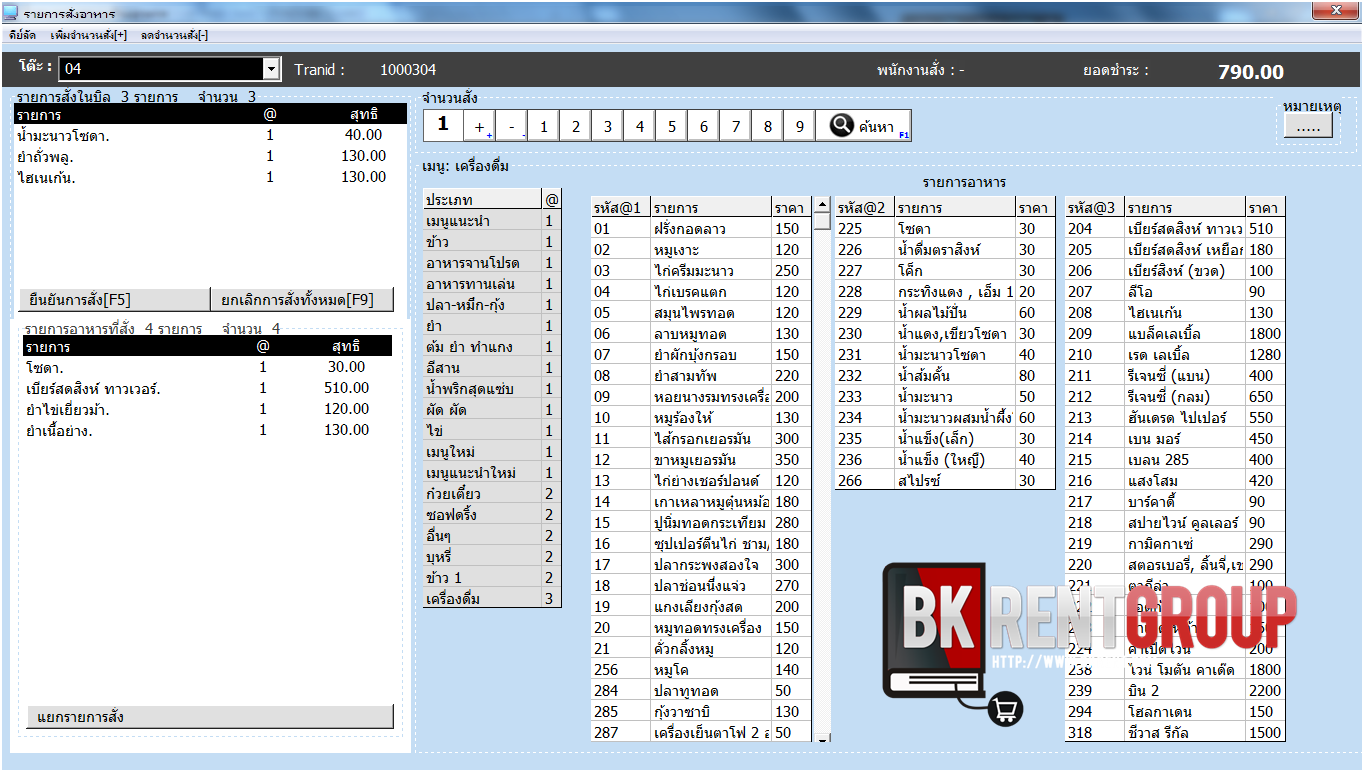
Task: Open the table number dropdown
Action: 271,68
